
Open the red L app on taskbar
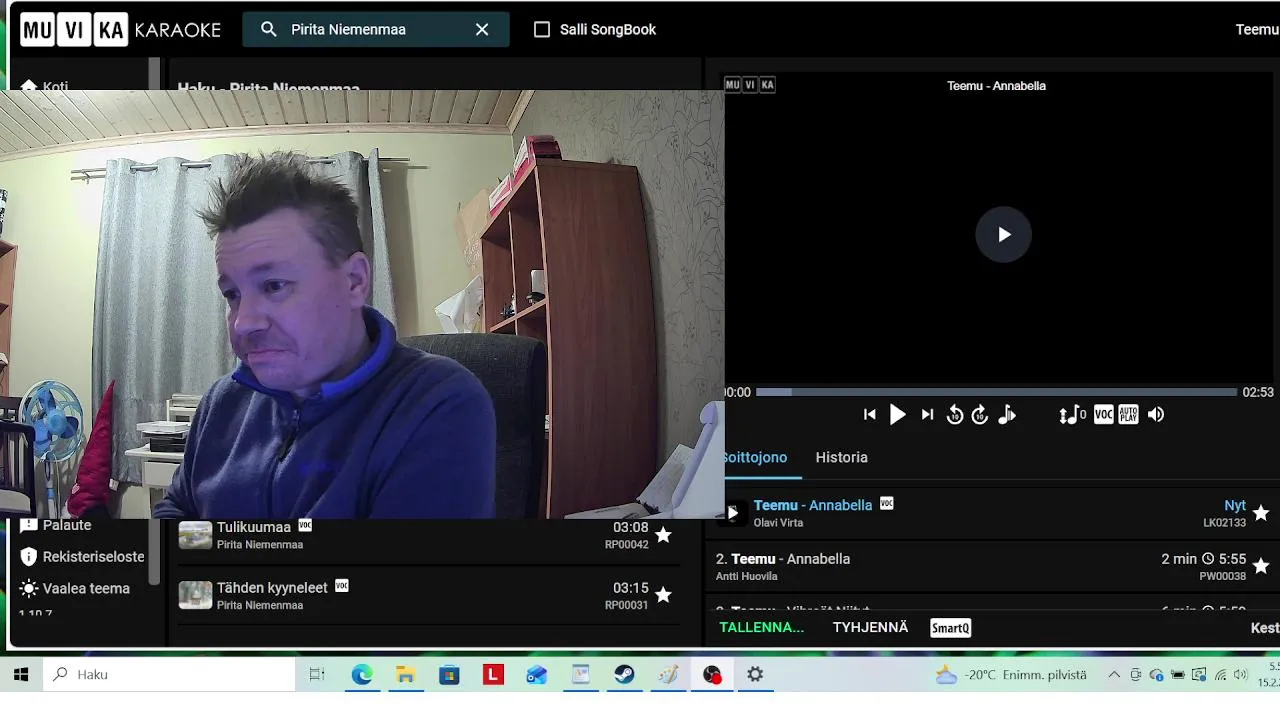493,675
